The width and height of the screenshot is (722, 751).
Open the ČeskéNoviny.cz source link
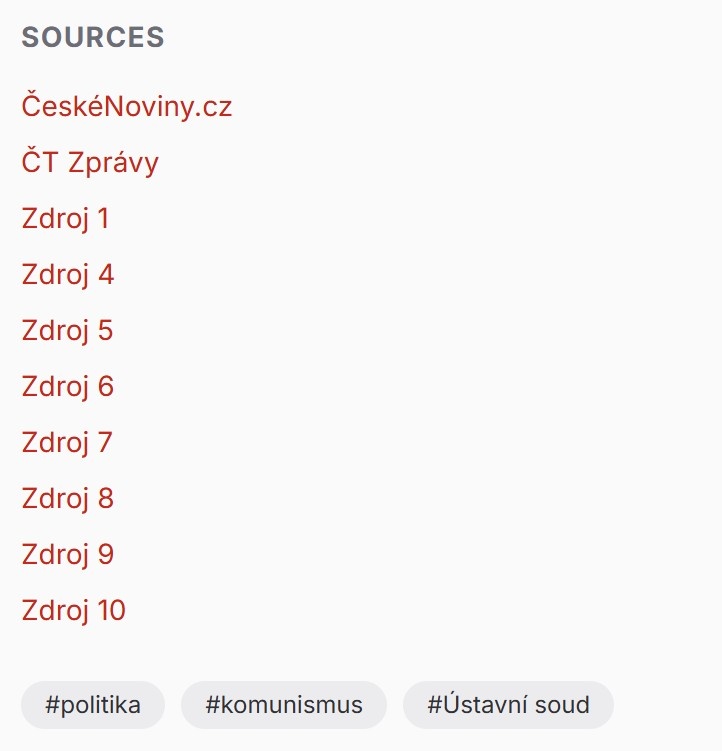point(127,106)
